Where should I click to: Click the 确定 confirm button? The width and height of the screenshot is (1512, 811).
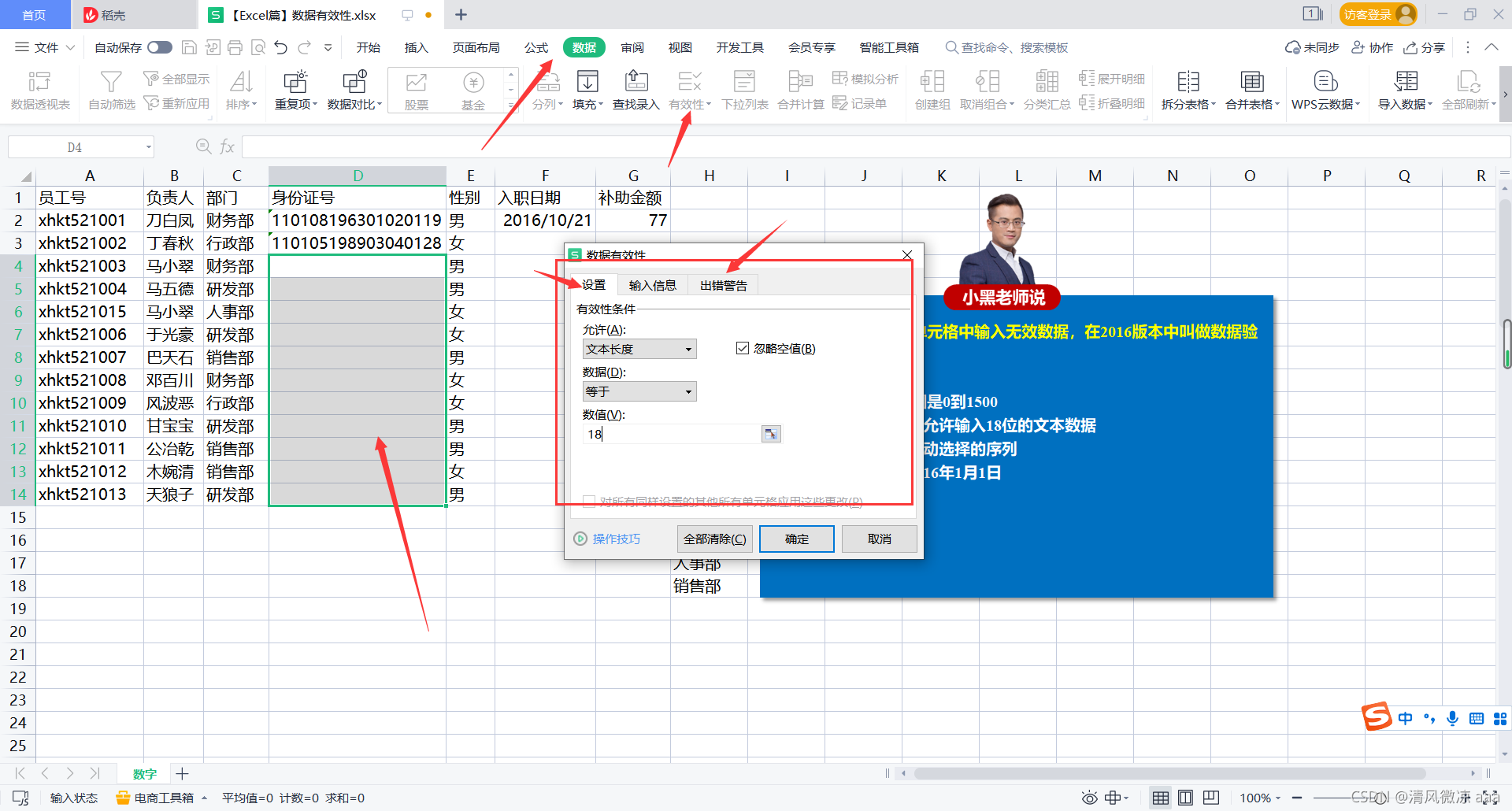(x=796, y=539)
